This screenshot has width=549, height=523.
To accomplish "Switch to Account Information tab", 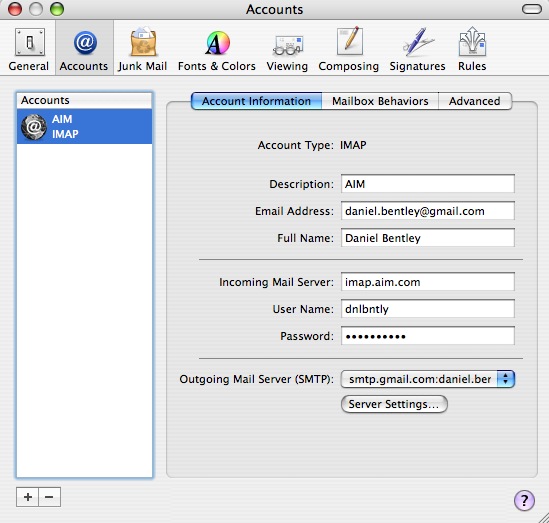I will coord(256,101).
